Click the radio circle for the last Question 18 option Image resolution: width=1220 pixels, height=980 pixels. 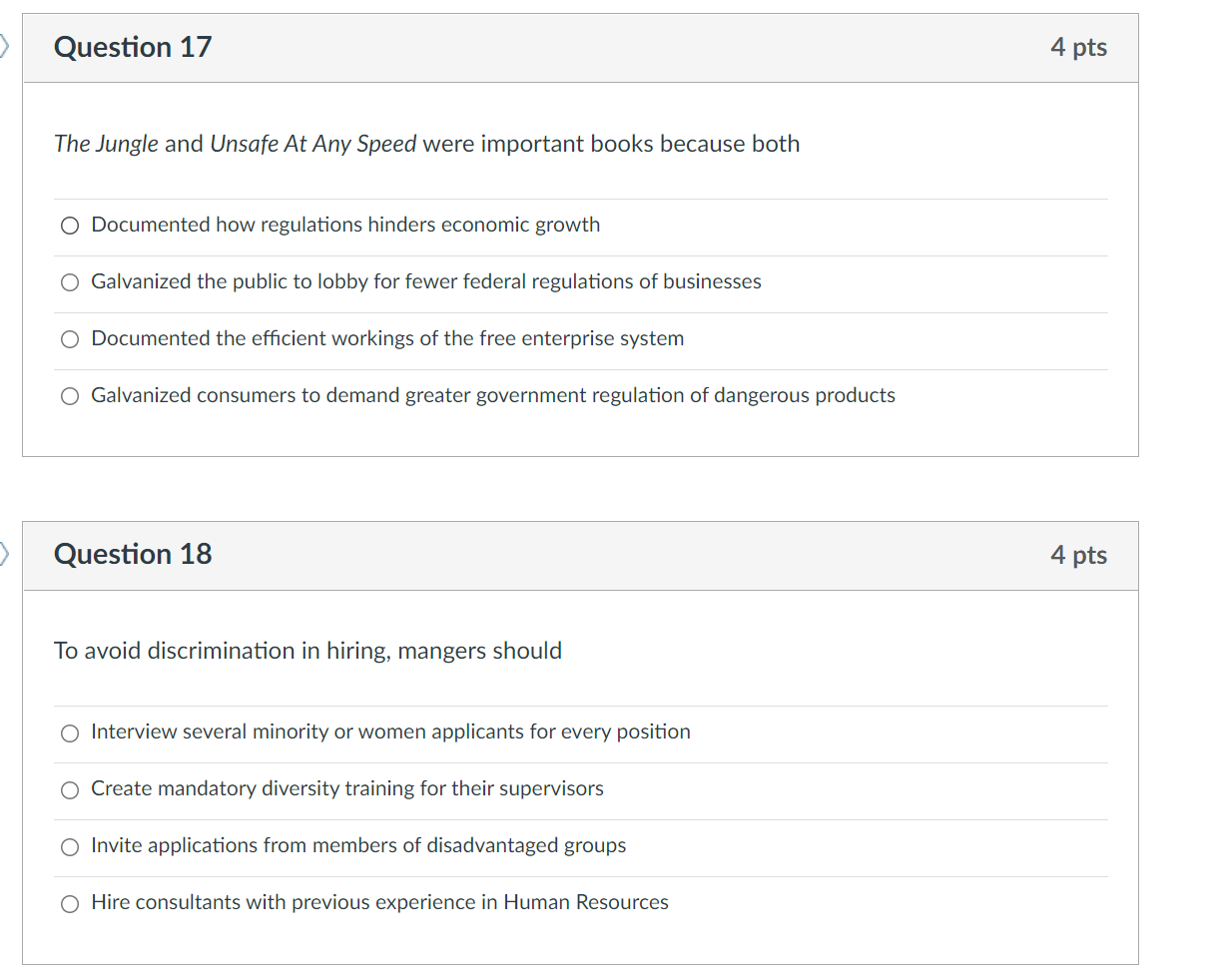(x=69, y=903)
